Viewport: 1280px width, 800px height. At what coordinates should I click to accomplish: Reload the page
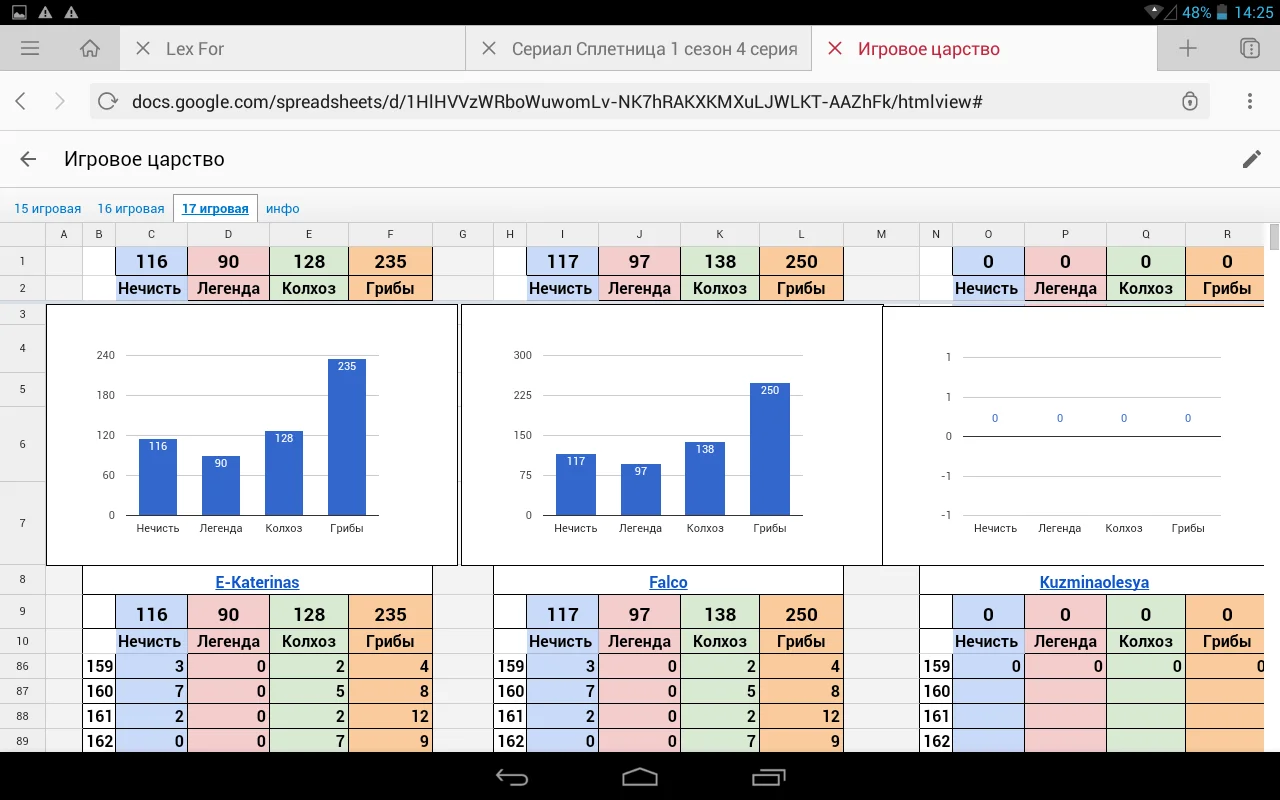pos(108,101)
